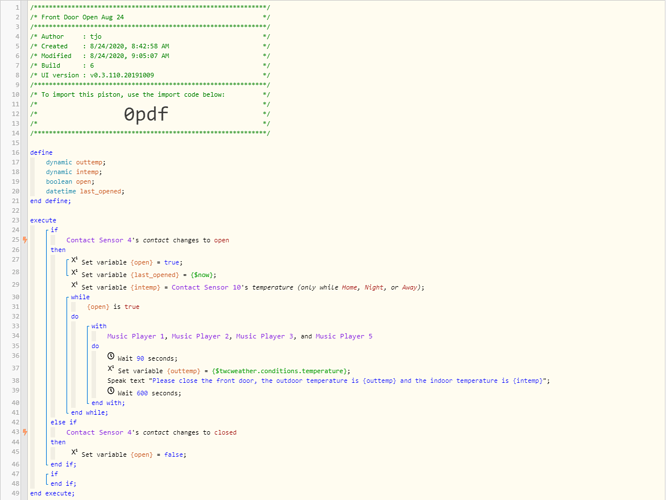Click variable icon beside Set variable {intemp}
Screen dimensions: 670x500
(74, 285)
